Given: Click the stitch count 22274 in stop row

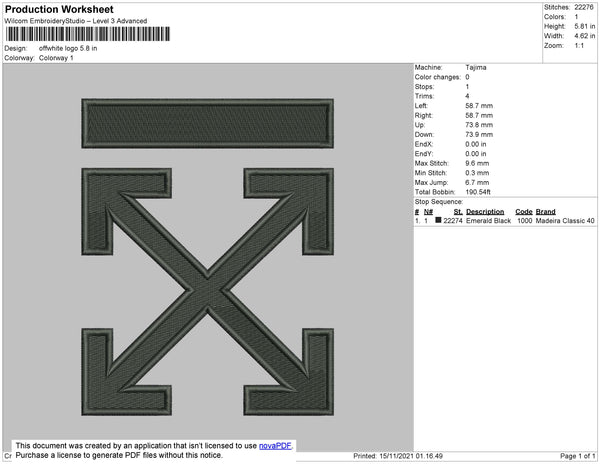Looking at the screenshot, I should tap(453, 221).
